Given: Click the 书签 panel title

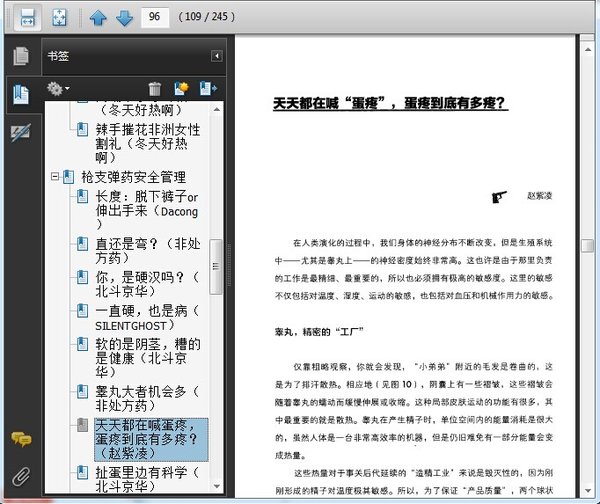Looking at the screenshot, I should pos(58,56).
